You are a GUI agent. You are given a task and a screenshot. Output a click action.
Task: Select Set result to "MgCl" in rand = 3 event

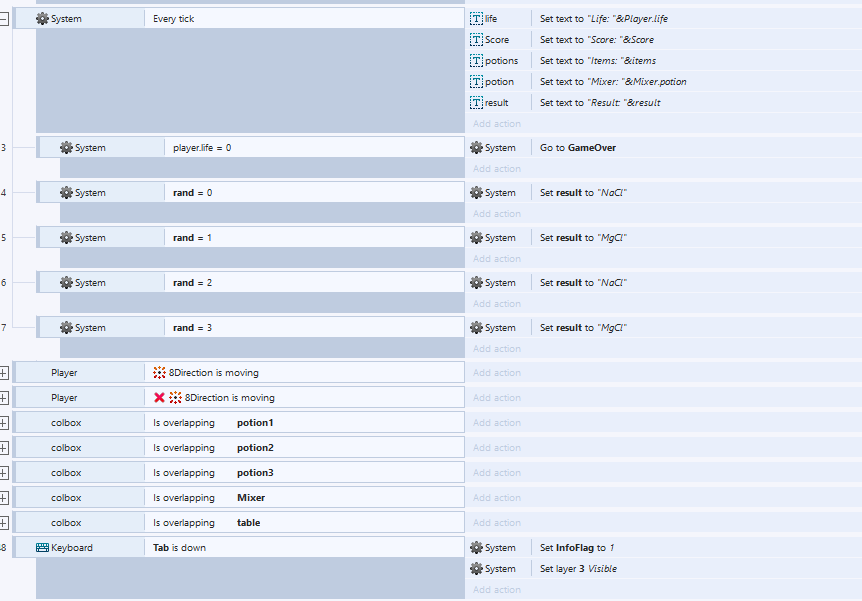pos(583,328)
